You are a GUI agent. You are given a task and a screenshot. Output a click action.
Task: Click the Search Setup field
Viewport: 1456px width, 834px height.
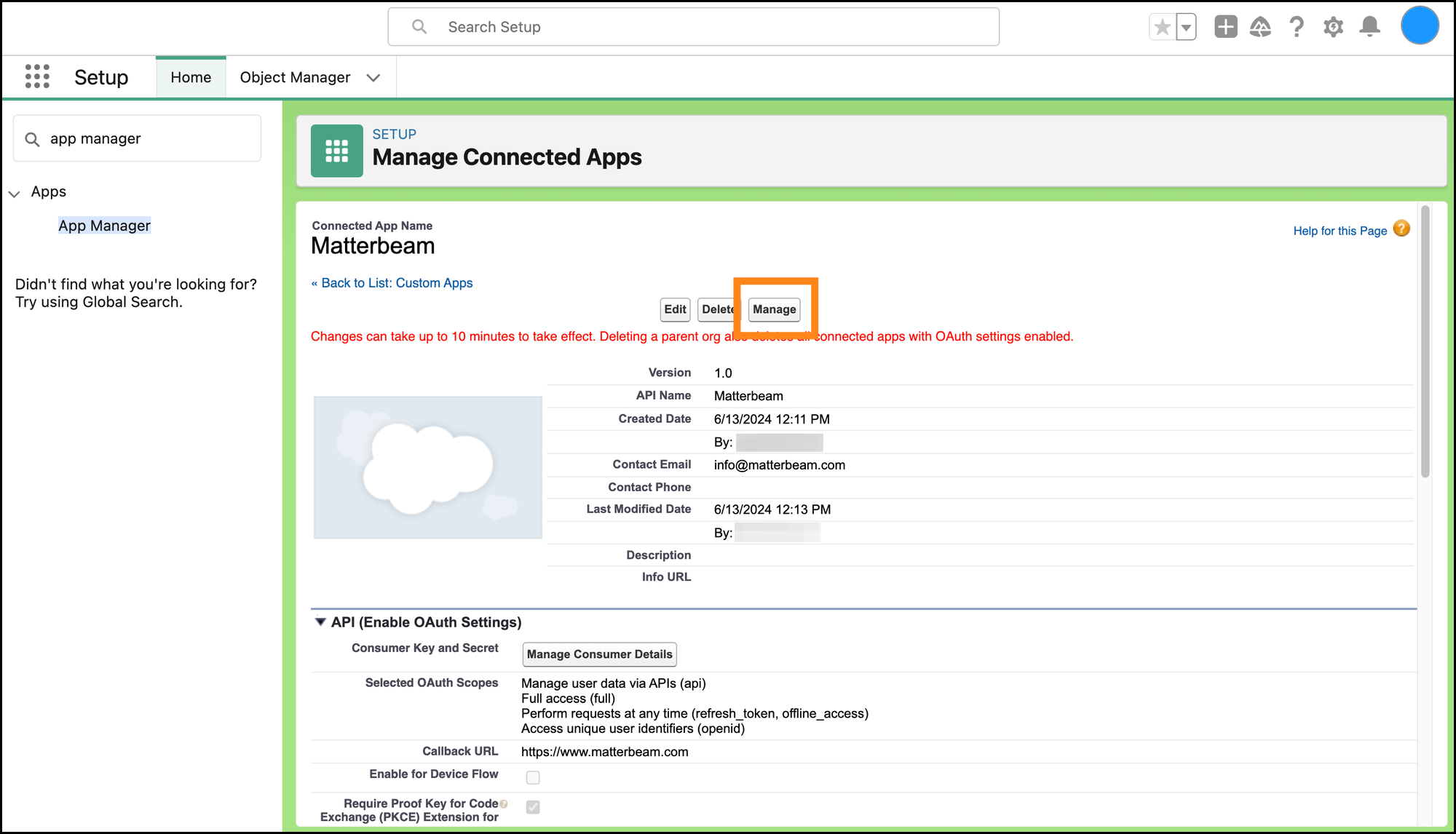pos(692,27)
